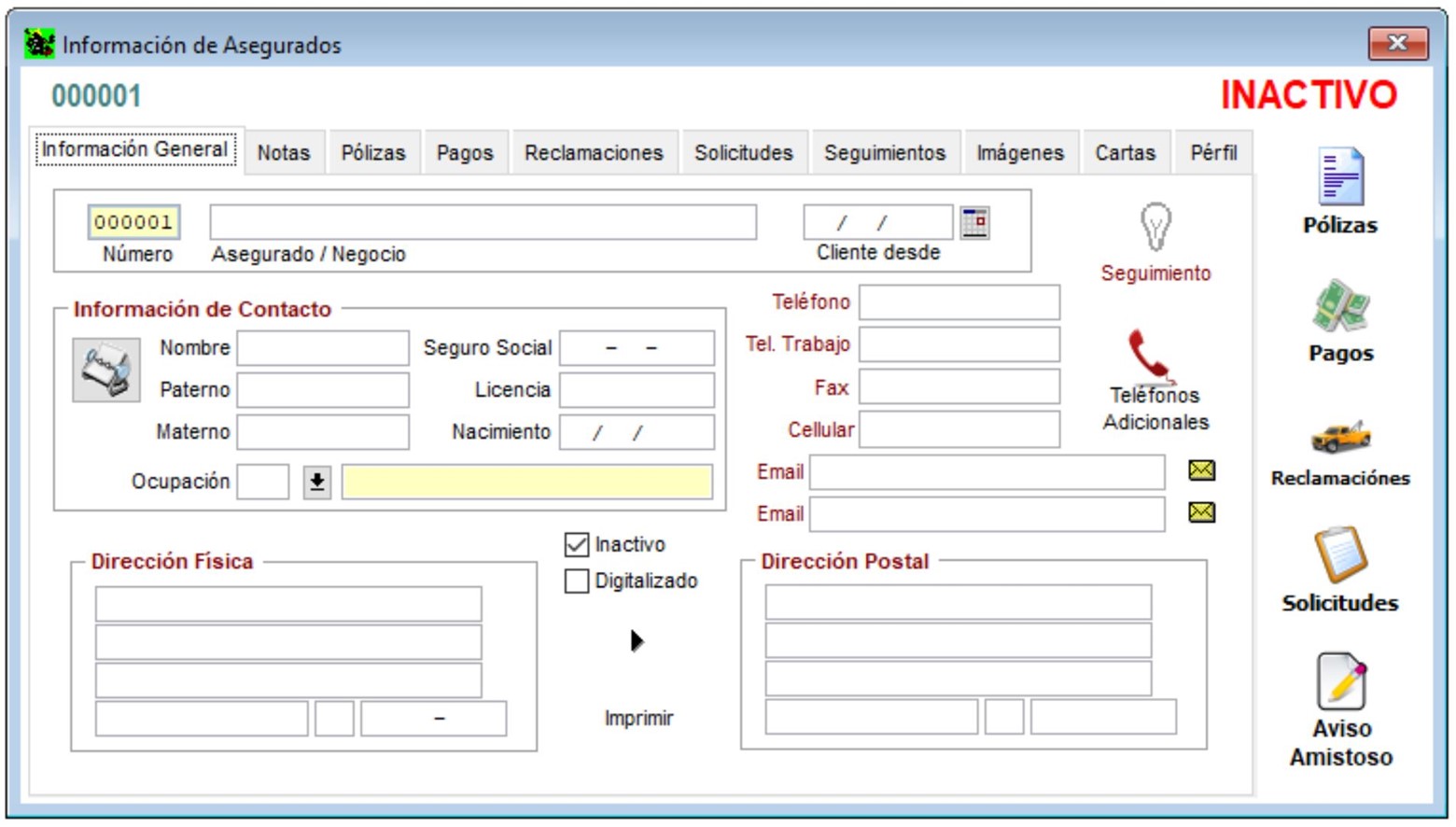Image resolution: width=1456 pixels, height=827 pixels.
Task: Switch to the Cartas tab
Action: (1126, 153)
